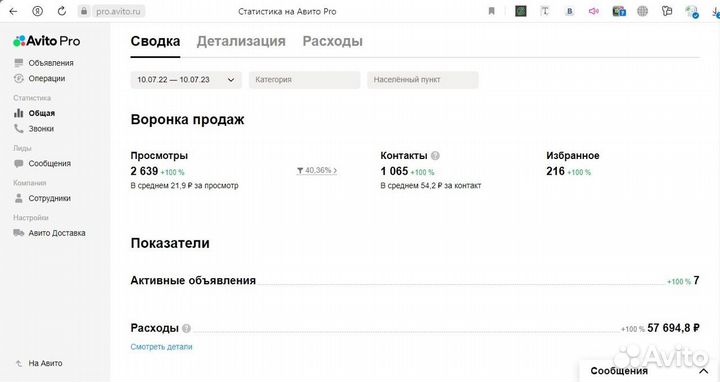This screenshot has height=382, width=720.
Task: Follow the На Авито link
Action: pyautogui.click(x=45, y=363)
